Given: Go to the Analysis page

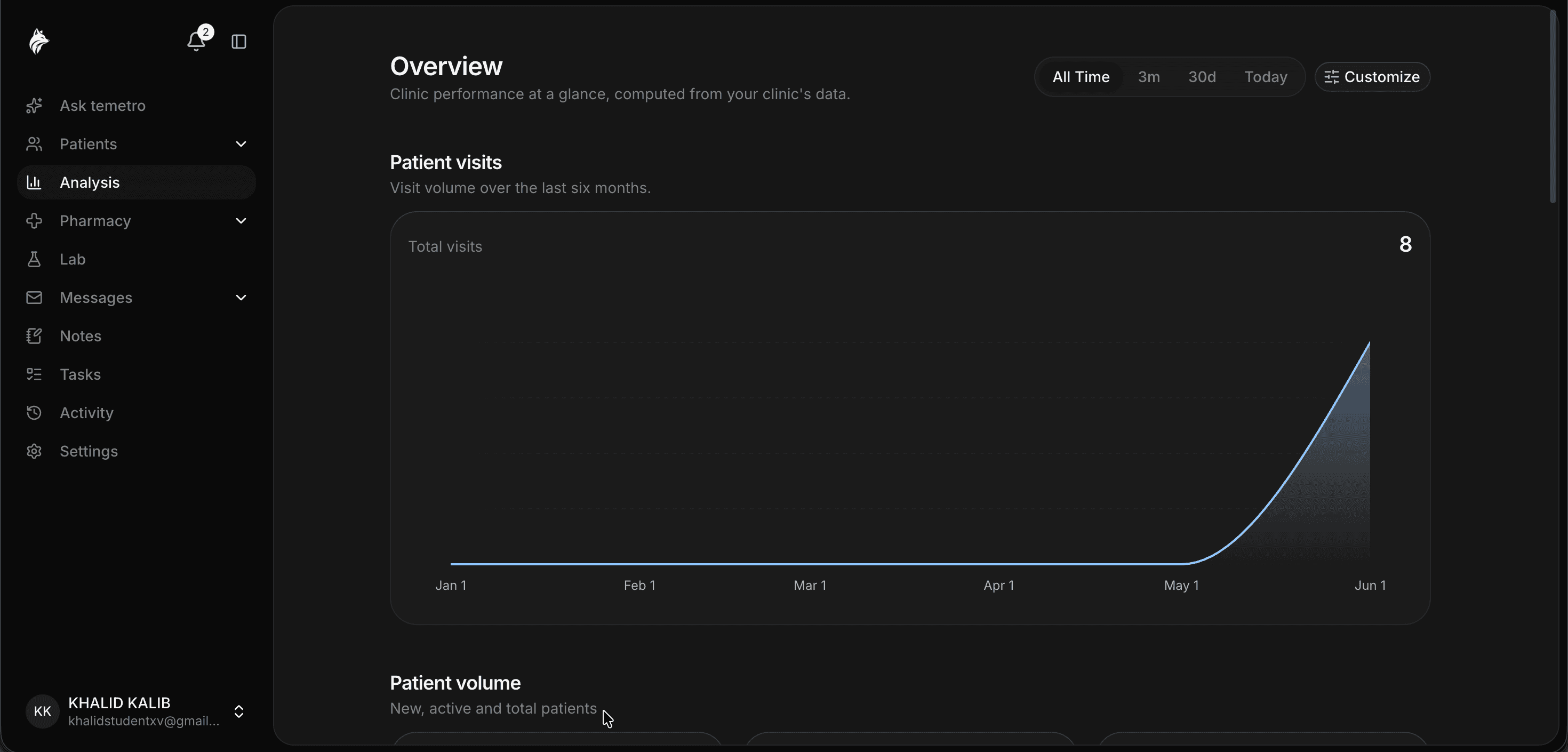Looking at the screenshot, I should coord(137,182).
